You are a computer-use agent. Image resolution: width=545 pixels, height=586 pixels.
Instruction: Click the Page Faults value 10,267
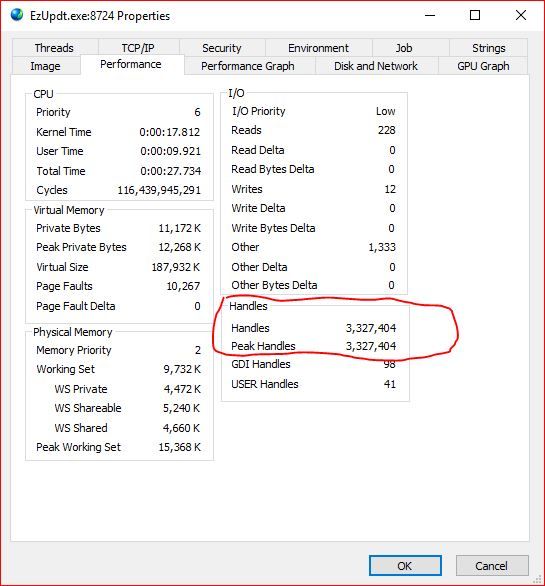tap(183, 286)
